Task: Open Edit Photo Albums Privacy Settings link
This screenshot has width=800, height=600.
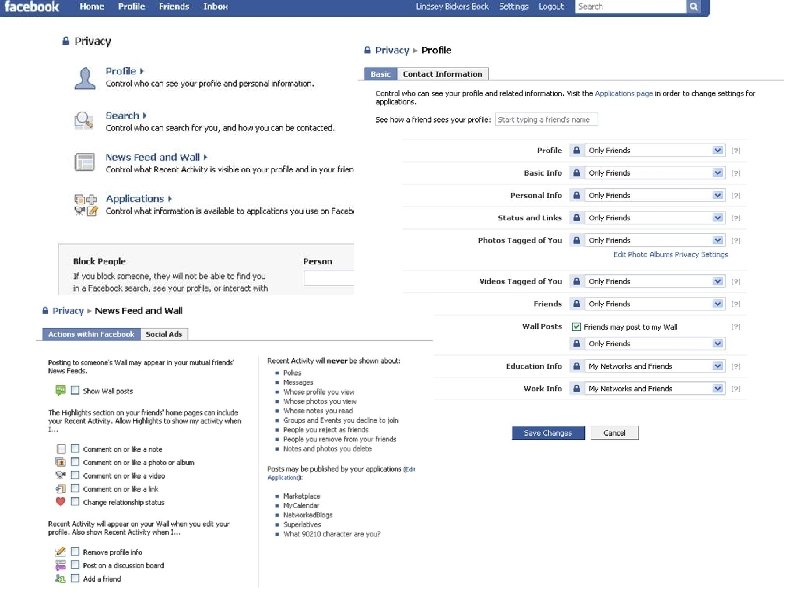Action: point(670,254)
